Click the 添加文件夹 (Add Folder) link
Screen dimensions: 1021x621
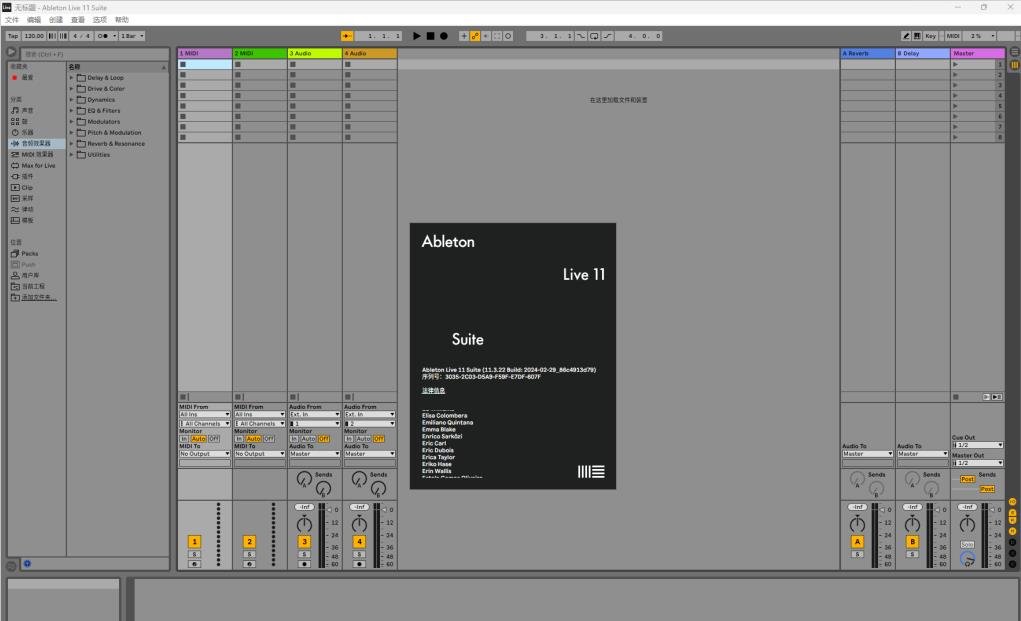click(x=34, y=297)
